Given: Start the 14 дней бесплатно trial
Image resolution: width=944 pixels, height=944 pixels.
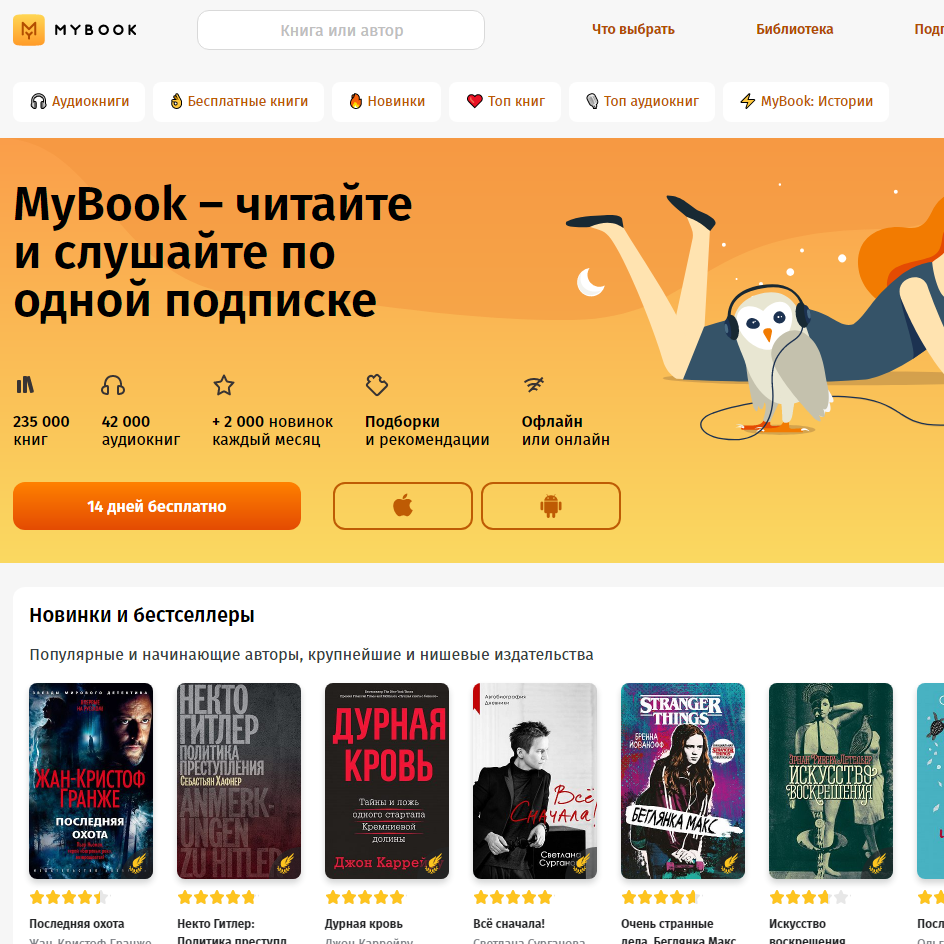Looking at the screenshot, I should pos(157,506).
